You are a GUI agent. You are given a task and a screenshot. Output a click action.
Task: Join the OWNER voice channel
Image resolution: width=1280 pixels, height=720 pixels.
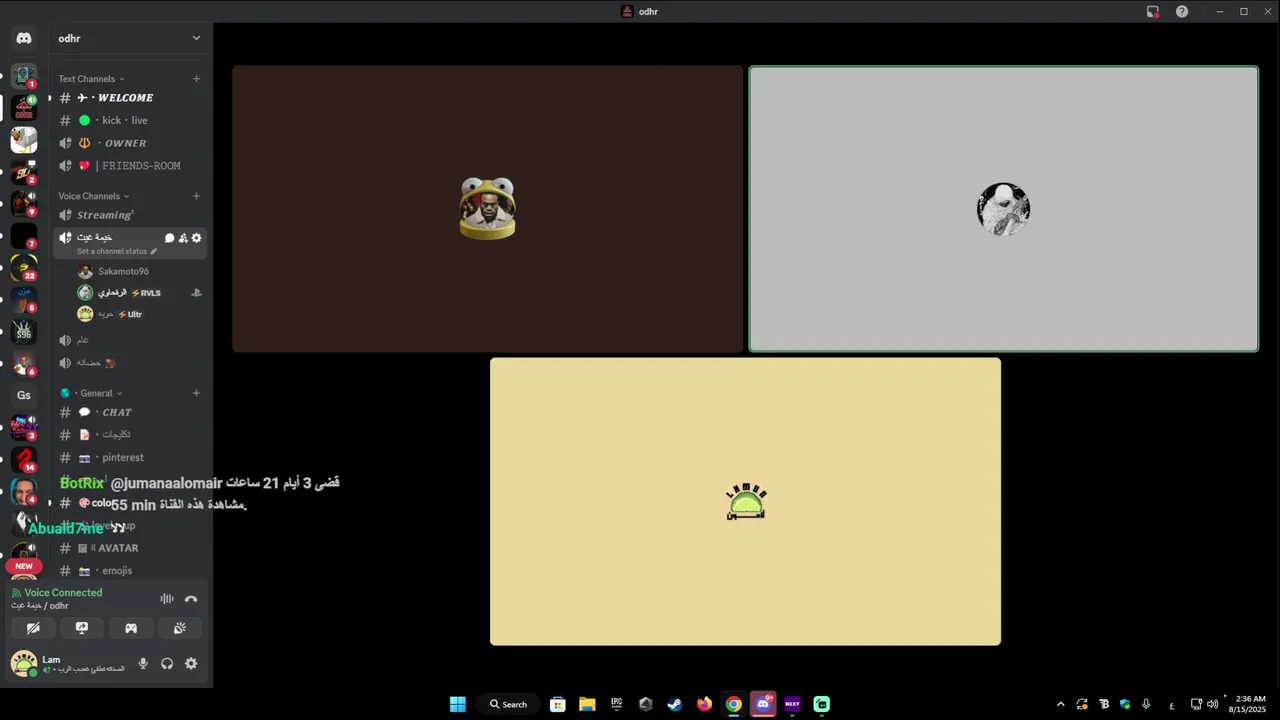coord(130,143)
